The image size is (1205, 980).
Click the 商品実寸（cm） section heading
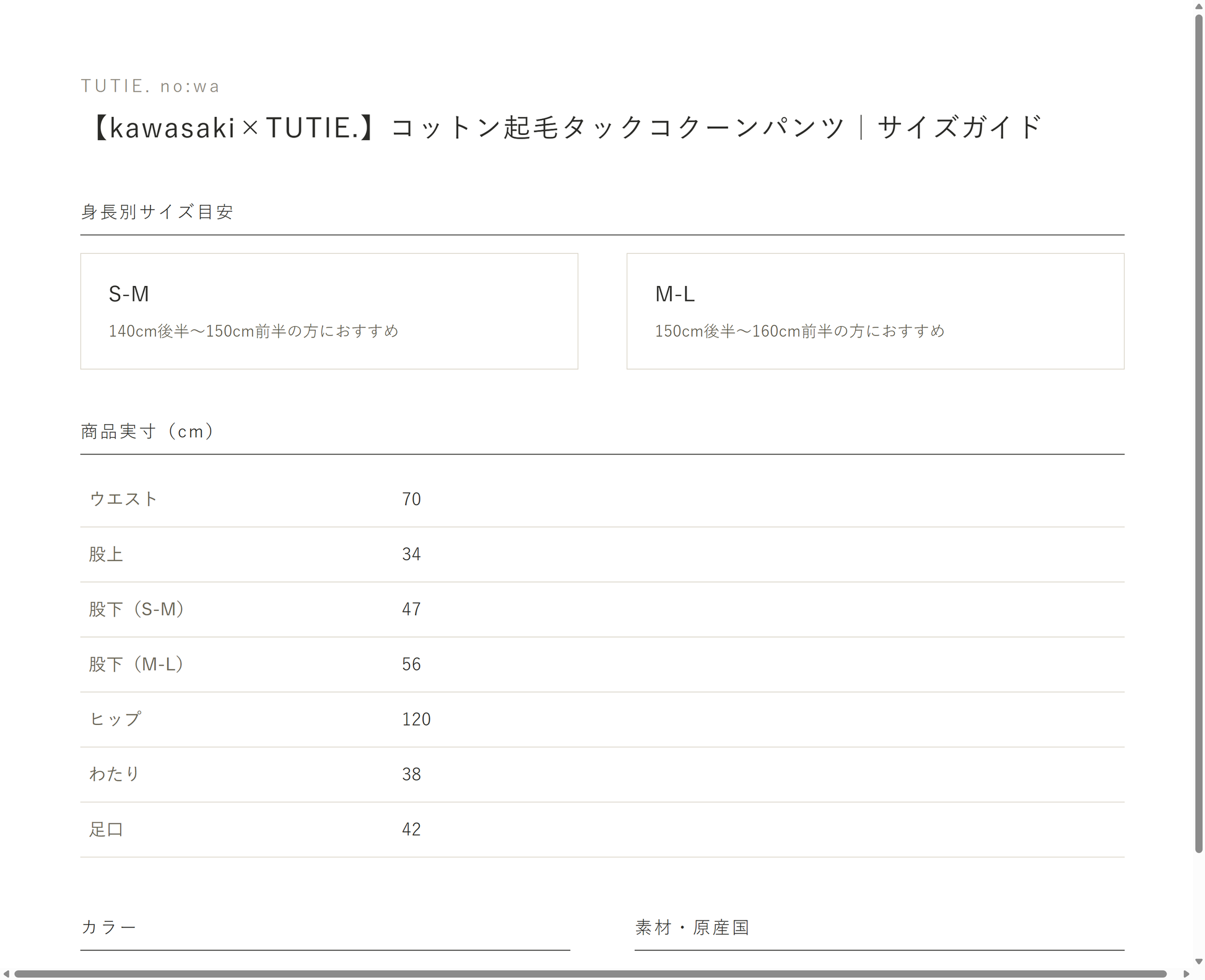coord(147,431)
